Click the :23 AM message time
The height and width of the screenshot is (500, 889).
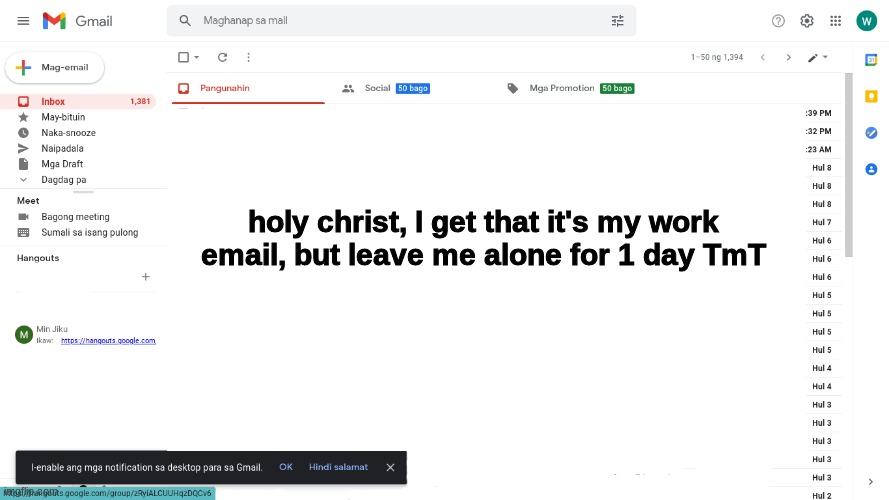click(x=818, y=150)
